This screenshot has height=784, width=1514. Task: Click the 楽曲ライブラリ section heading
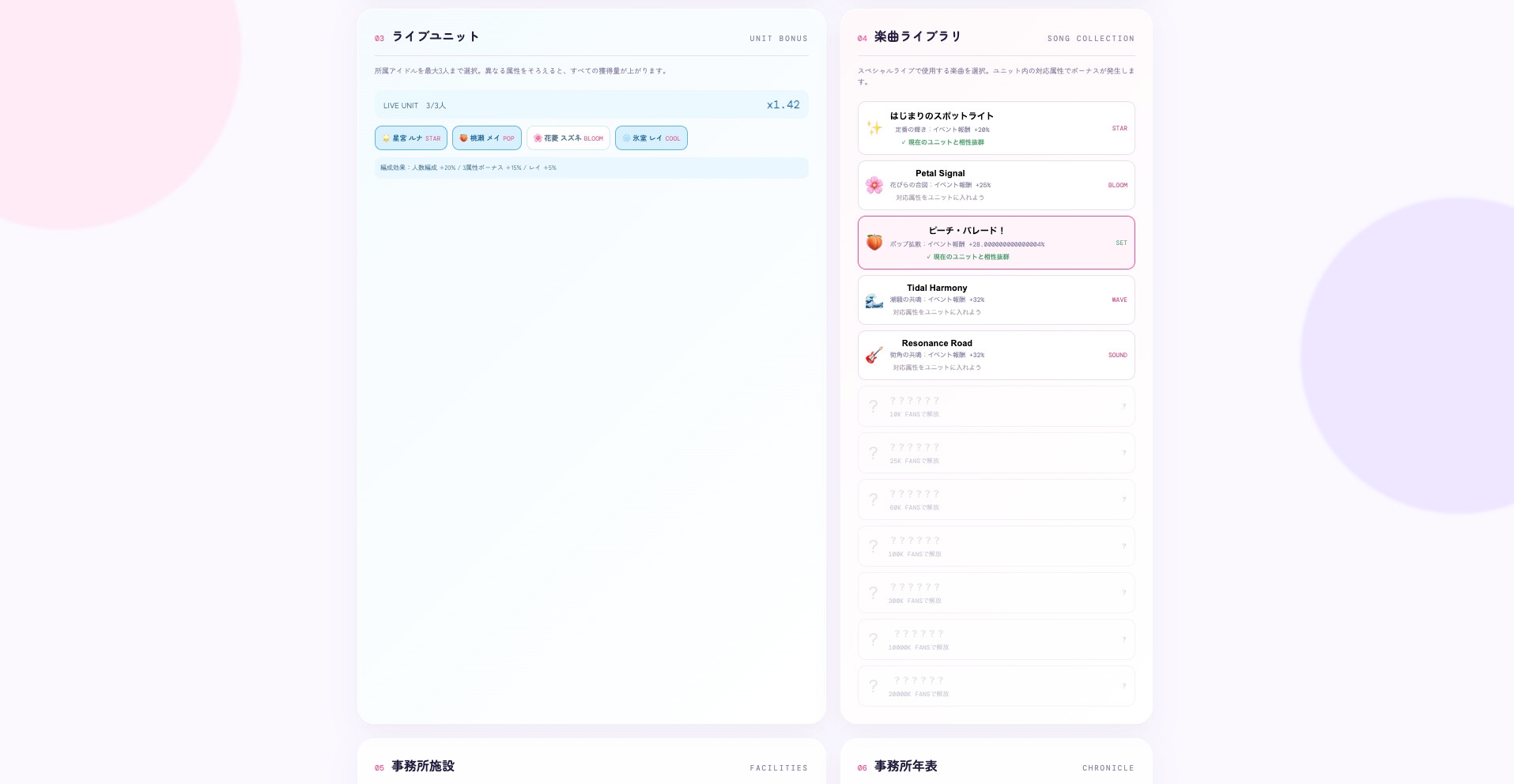918,36
